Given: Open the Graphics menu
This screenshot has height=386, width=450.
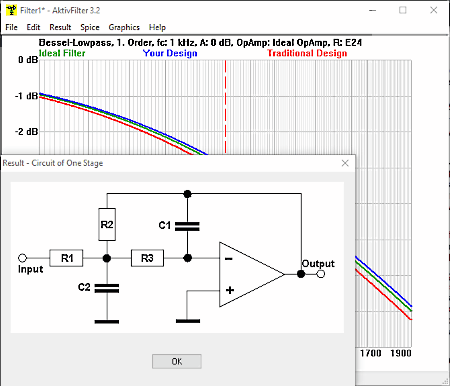Looking at the screenshot, I should pos(124,27).
